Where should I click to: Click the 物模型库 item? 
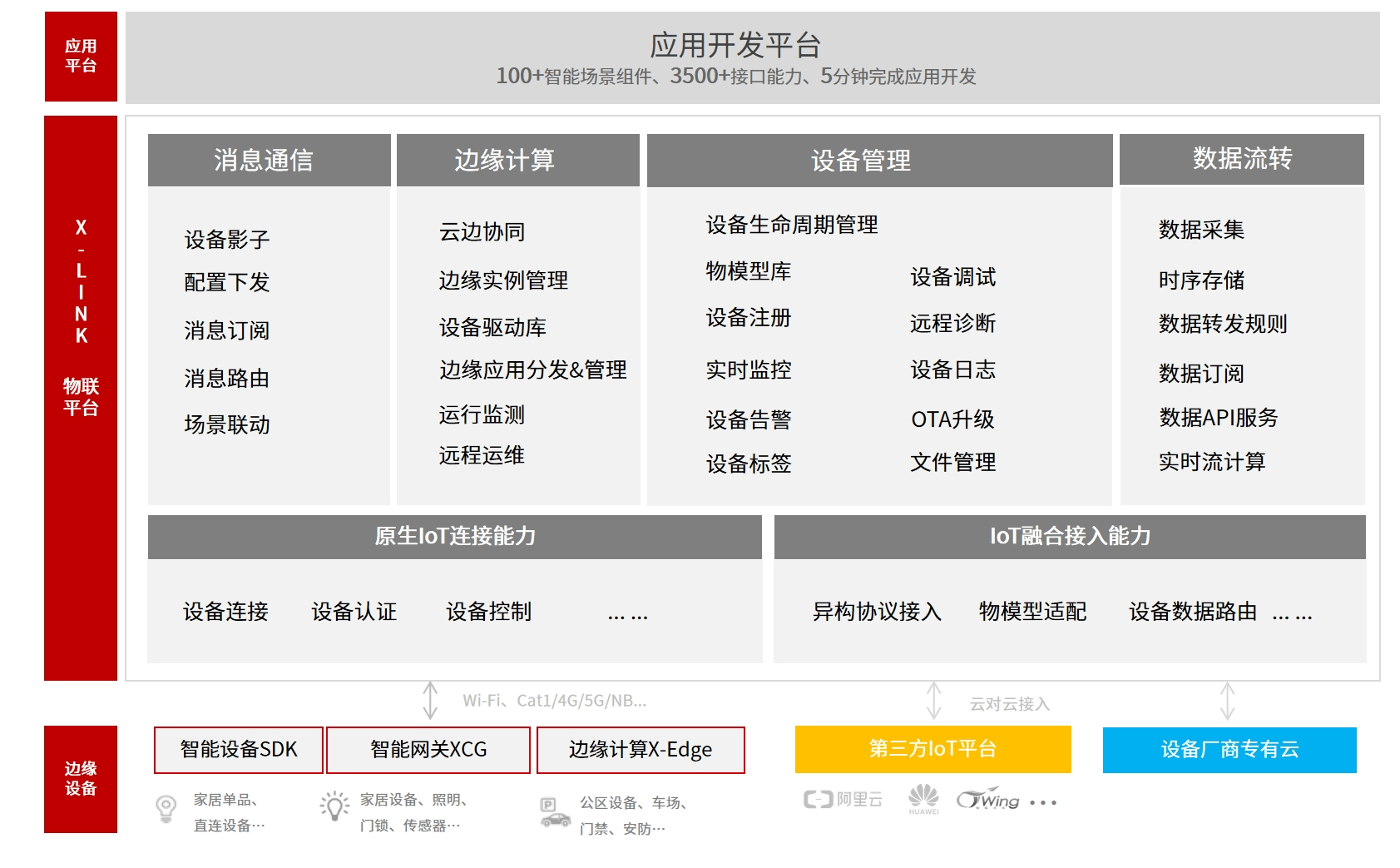coord(749,271)
